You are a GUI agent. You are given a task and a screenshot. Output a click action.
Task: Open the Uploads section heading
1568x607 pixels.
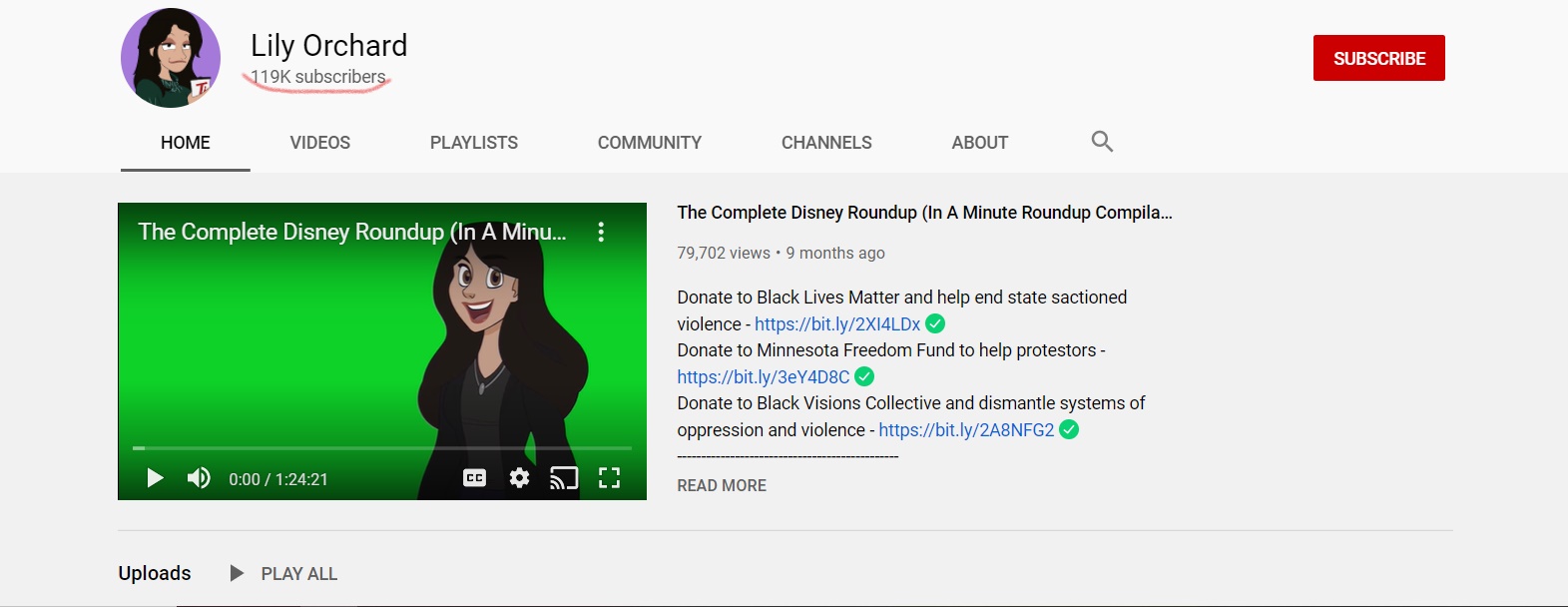tap(155, 573)
